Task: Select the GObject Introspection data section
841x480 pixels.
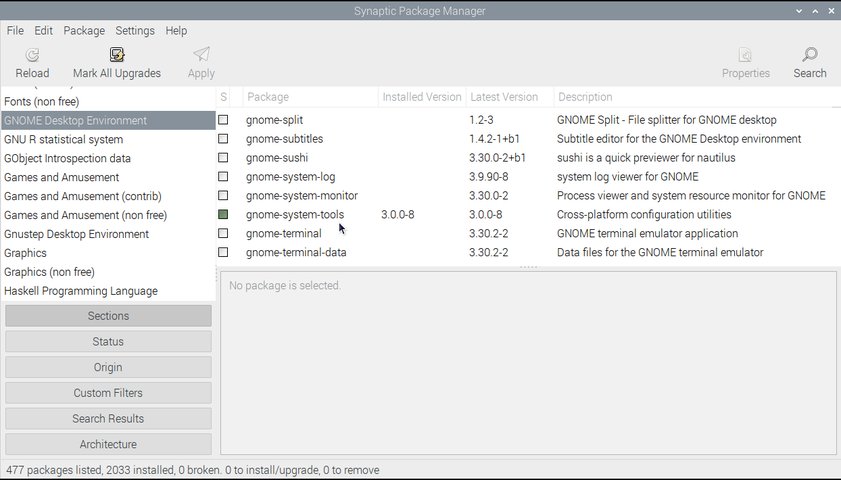Action: (108, 158)
